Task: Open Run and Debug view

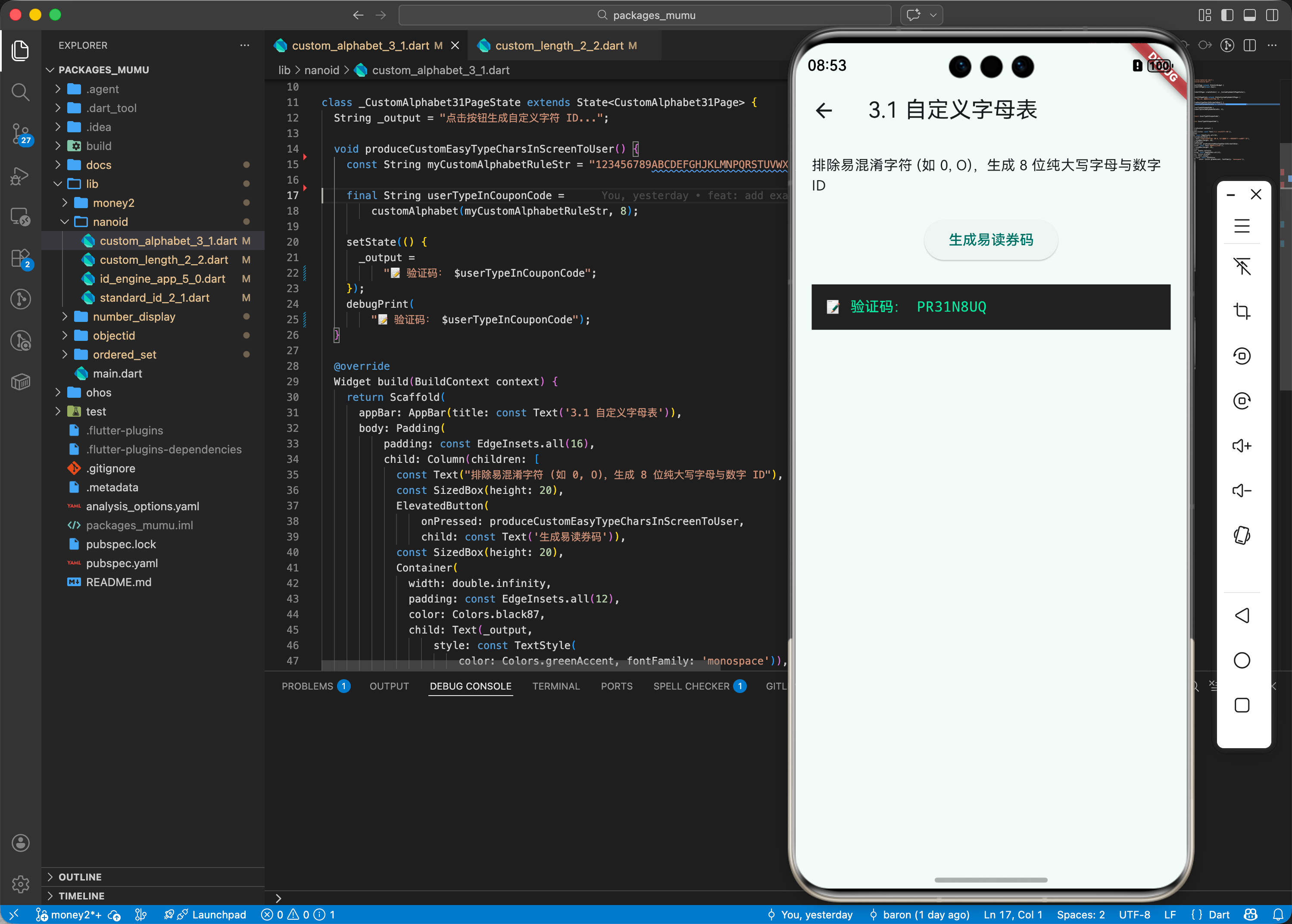Action: click(21, 176)
